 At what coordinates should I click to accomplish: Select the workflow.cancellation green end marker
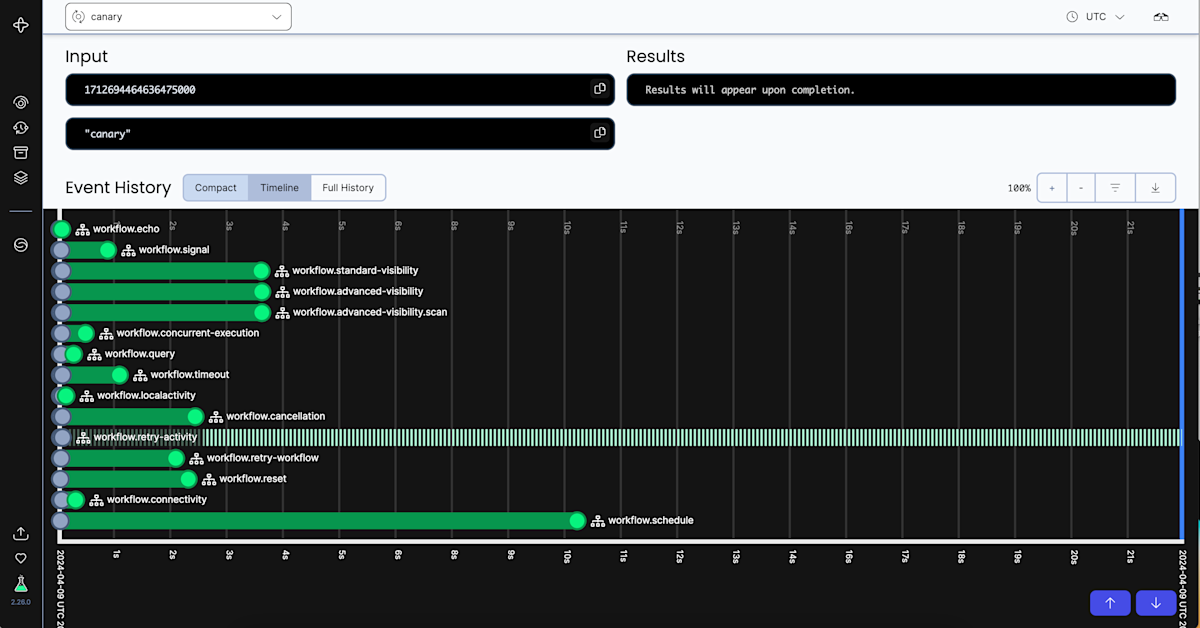[x=195, y=416]
